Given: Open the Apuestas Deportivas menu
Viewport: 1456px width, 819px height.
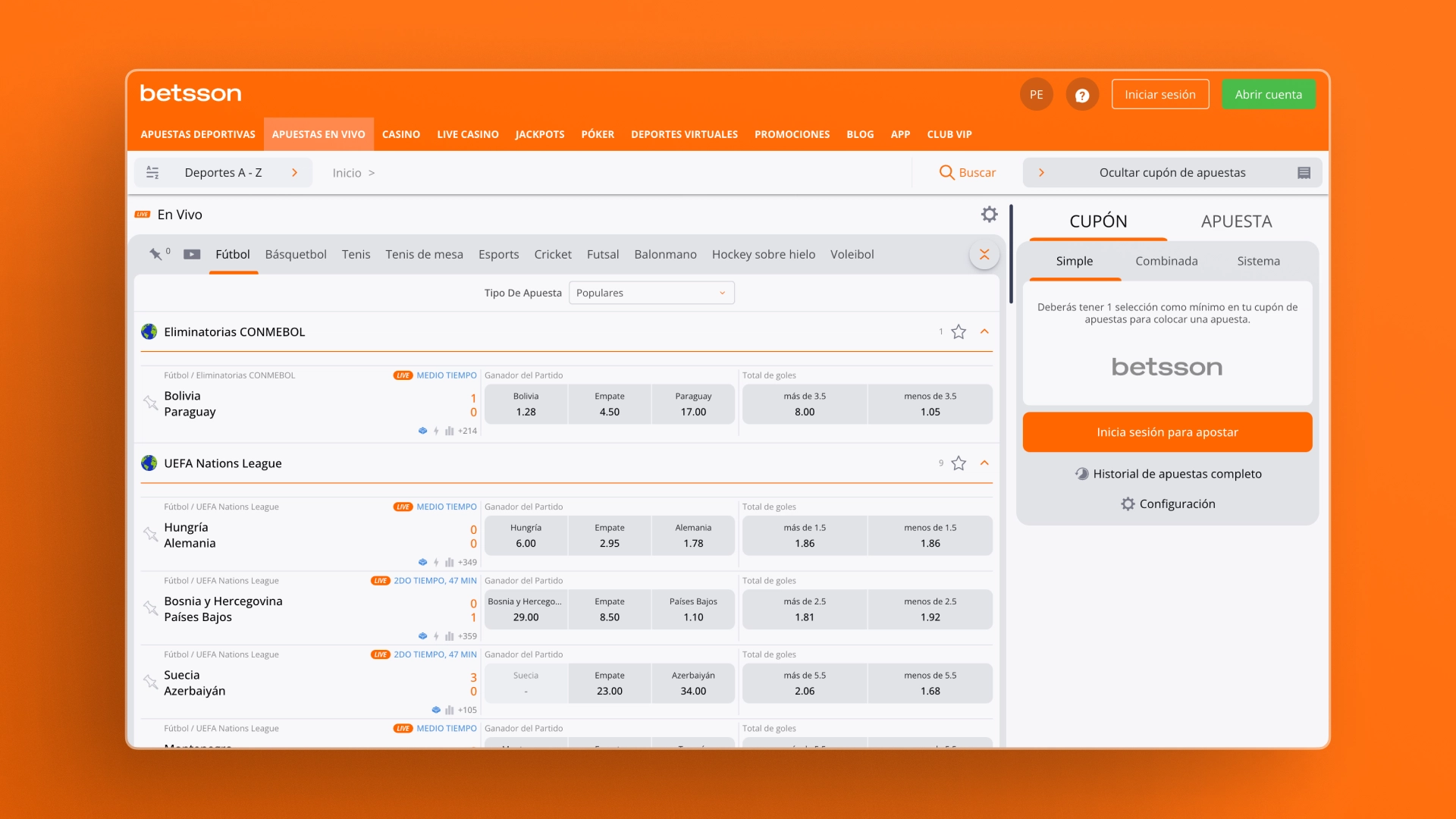Looking at the screenshot, I should click(198, 134).
